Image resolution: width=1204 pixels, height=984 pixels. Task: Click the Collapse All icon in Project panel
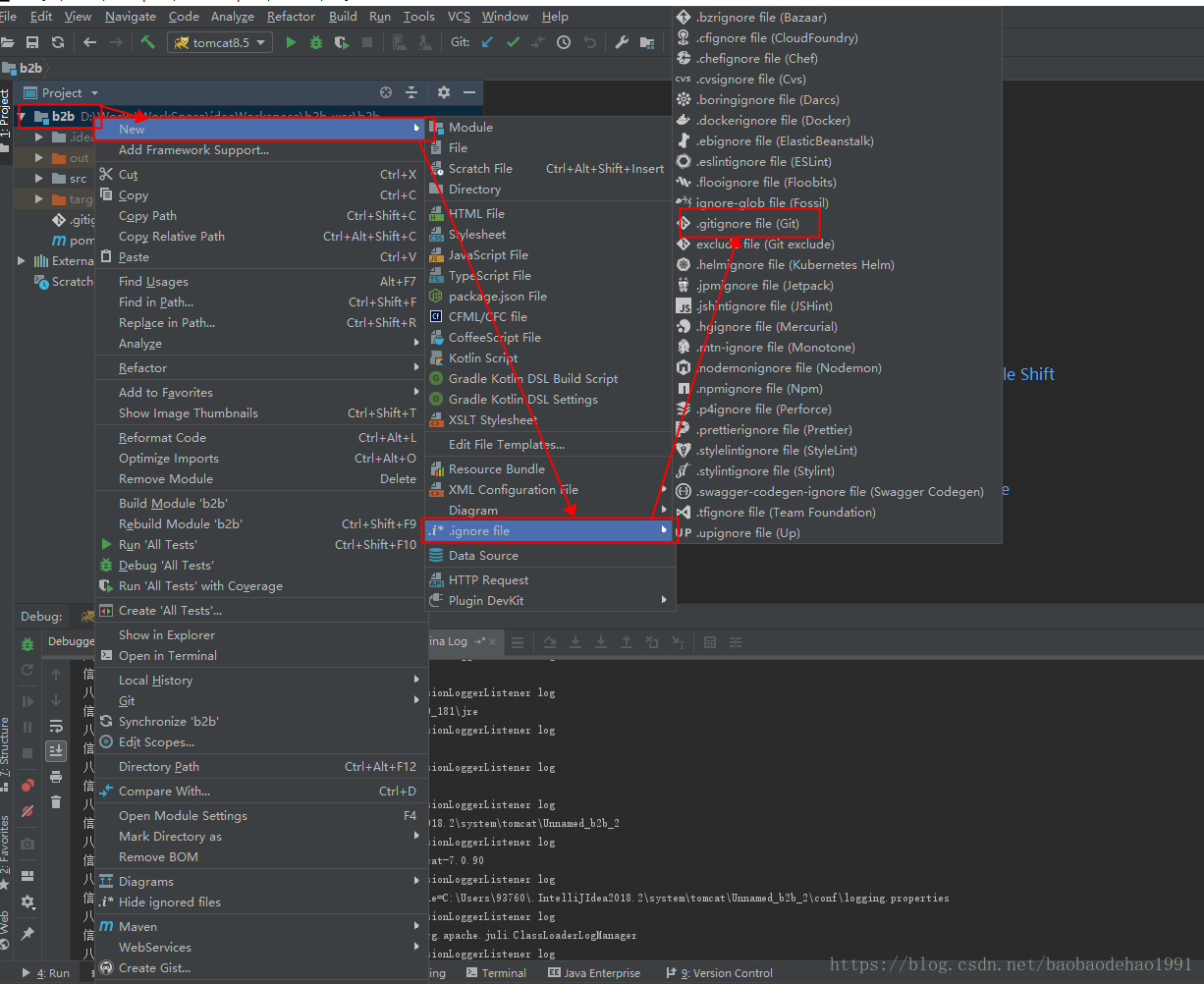coord(411,92)
